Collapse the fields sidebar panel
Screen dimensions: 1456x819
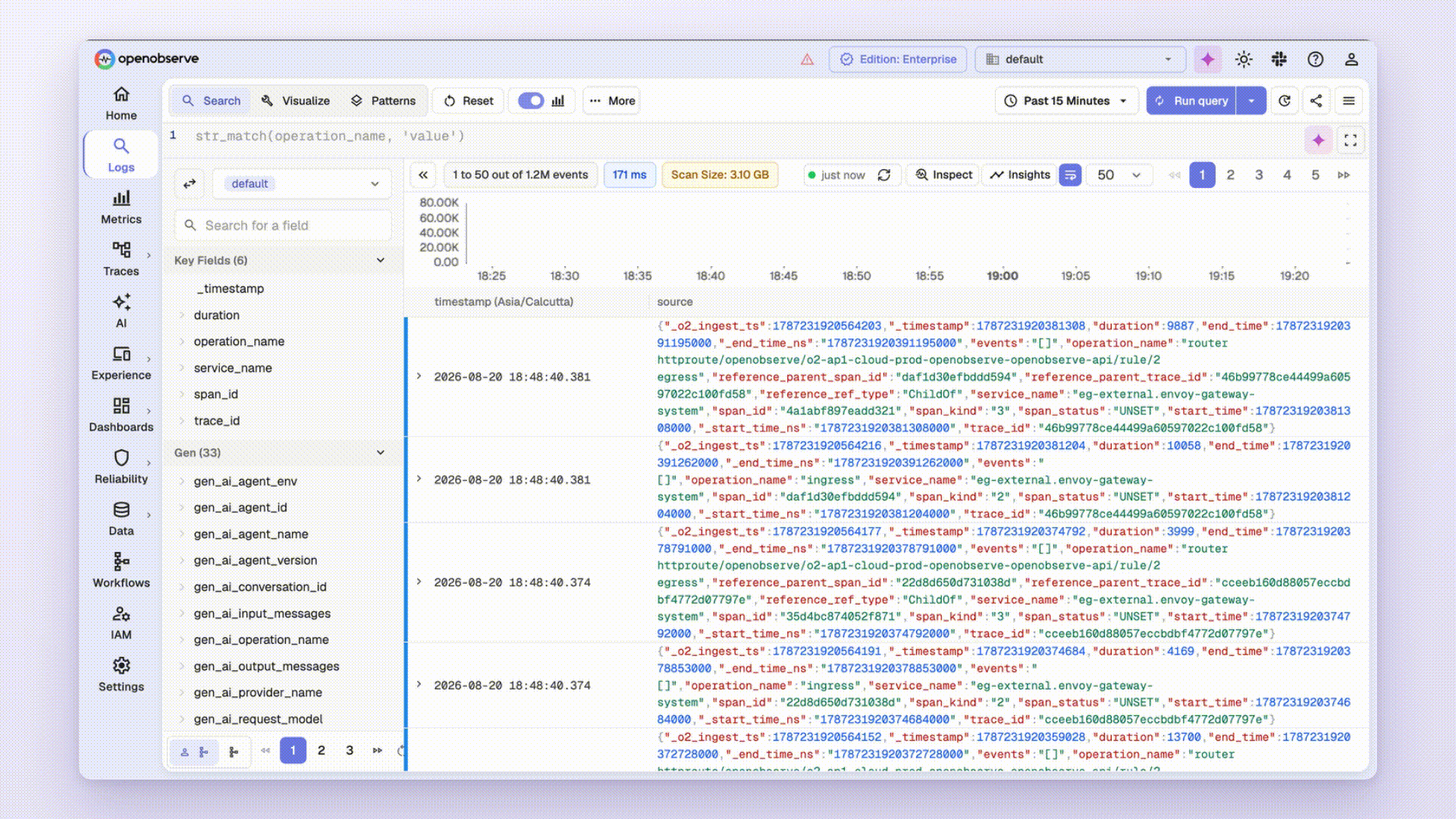tap(423, 175)
